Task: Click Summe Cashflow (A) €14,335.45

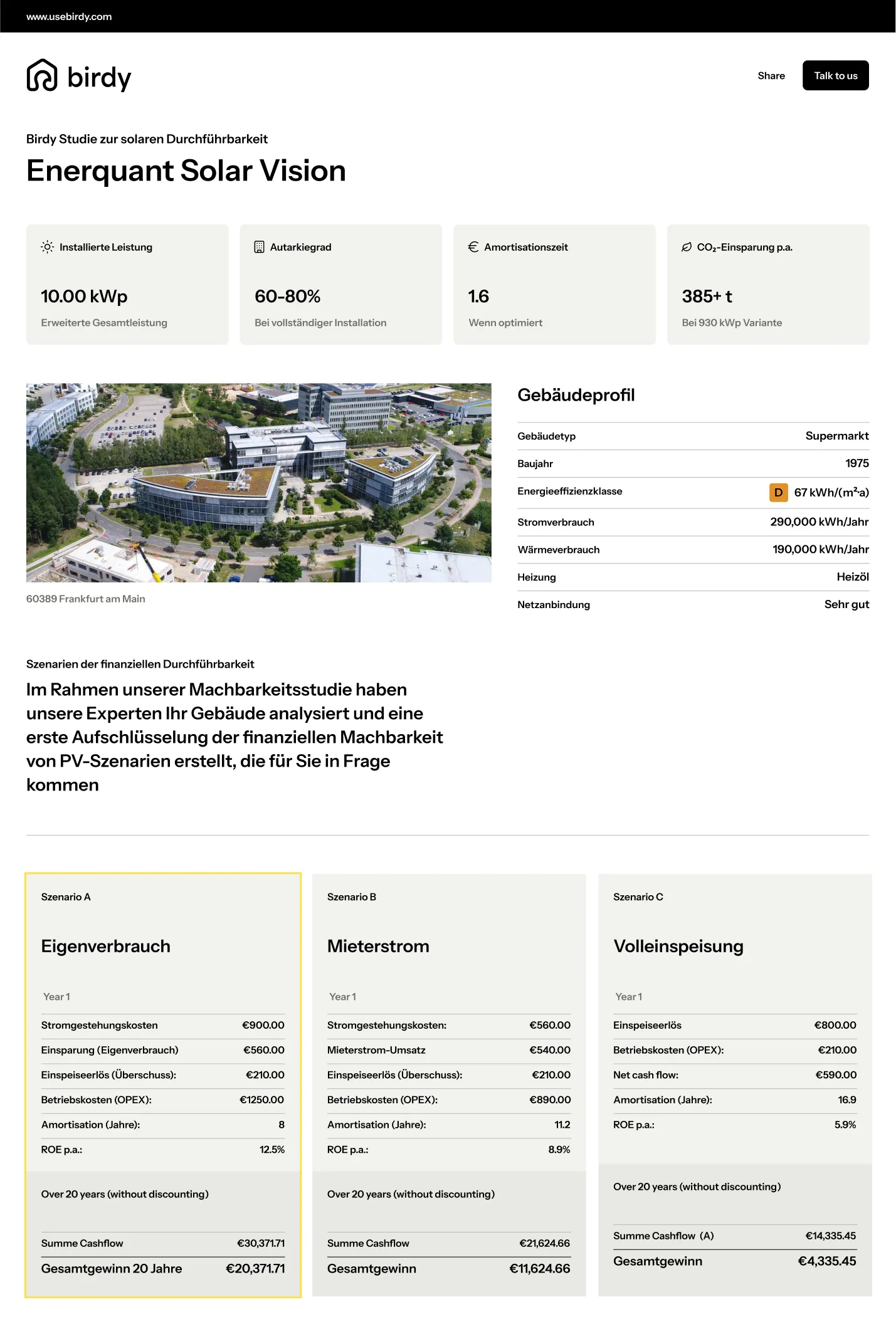Action: click(735, 1236)
